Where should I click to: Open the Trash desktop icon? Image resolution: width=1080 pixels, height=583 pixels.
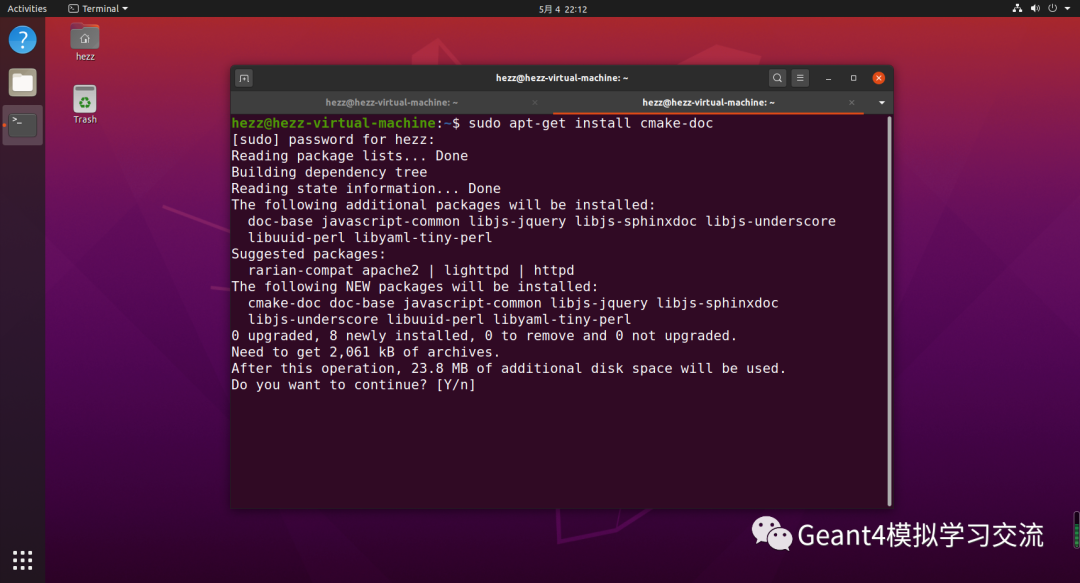pyautogui.click(x=85, y=105)
